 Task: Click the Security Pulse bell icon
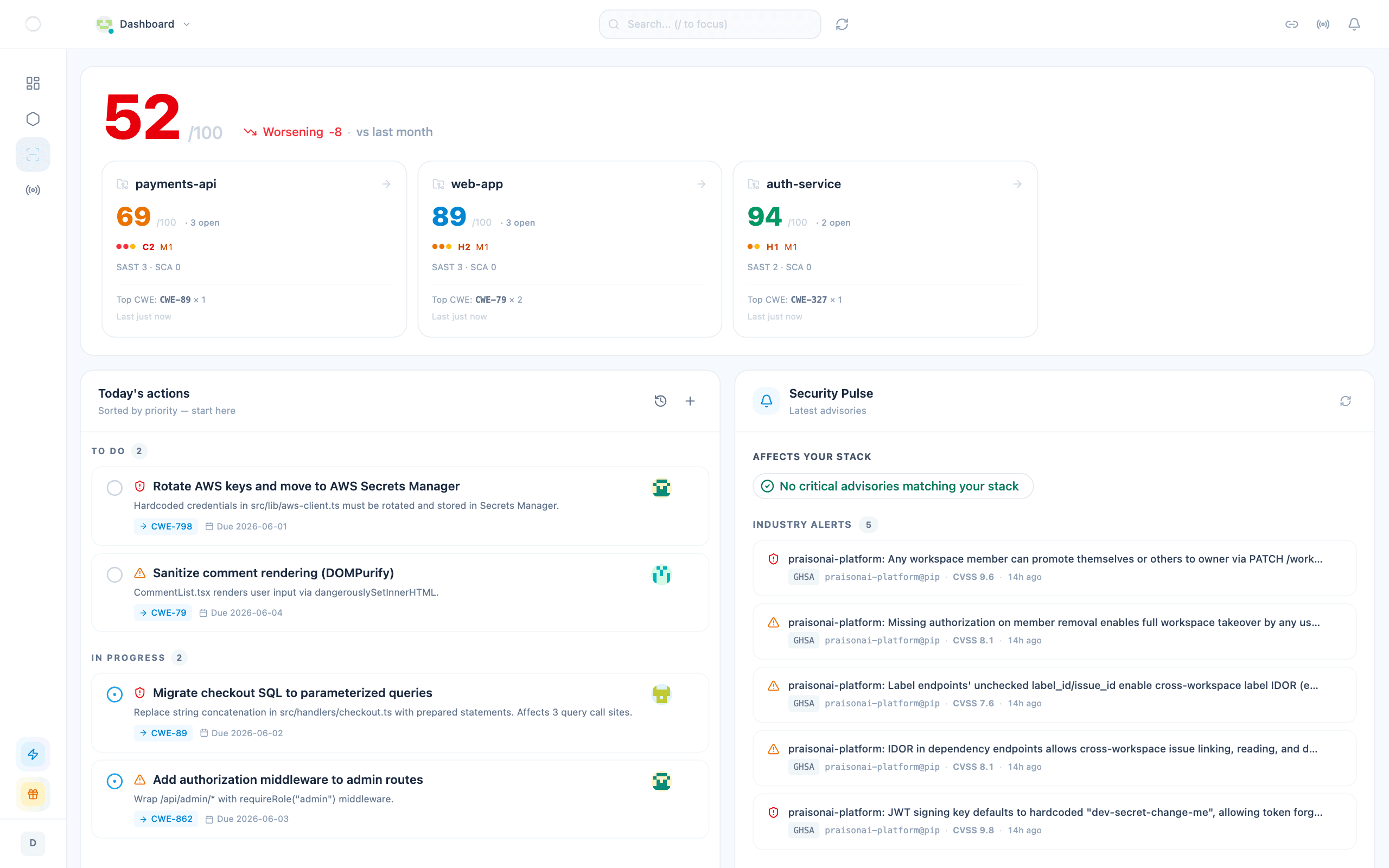(766, 401)
